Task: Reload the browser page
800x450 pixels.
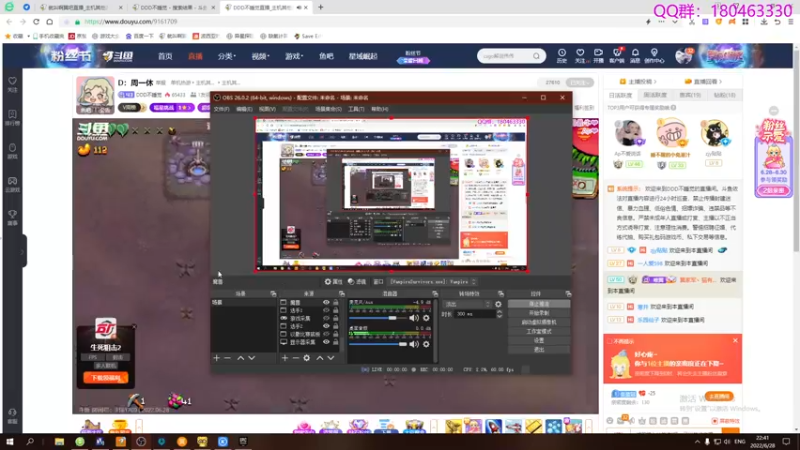Action: click(36, 22)
